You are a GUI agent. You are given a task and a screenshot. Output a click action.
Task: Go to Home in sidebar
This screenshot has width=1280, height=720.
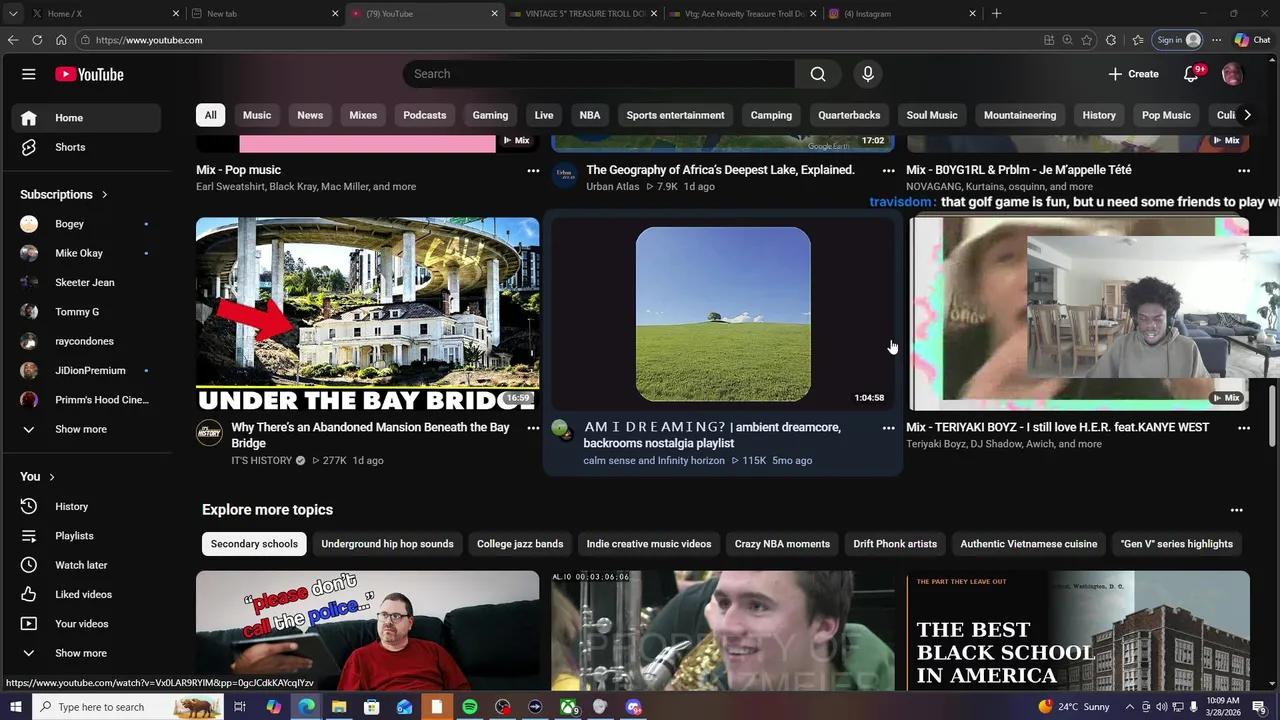(86, 118)
